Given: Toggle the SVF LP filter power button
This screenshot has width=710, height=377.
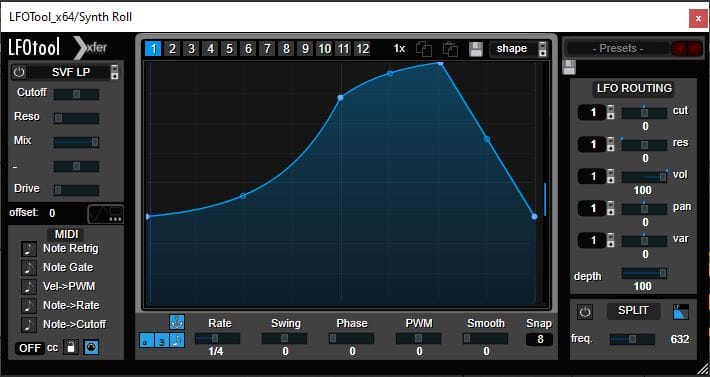Looking at the screenshot, I should [x=19, y=72].
